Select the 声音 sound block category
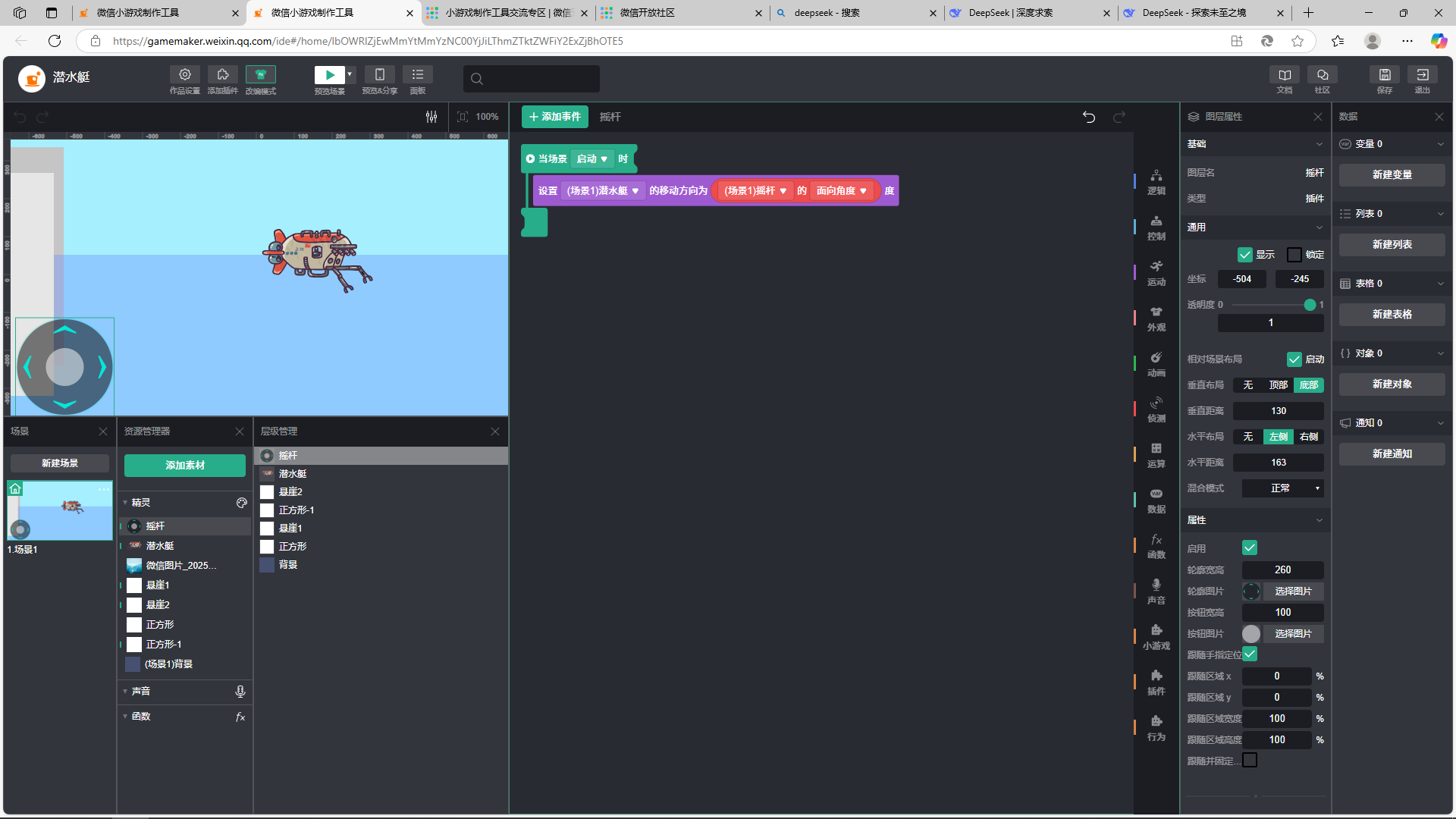The height and width of the screenshot is (819, 1456). click(x=1156, y=591)
